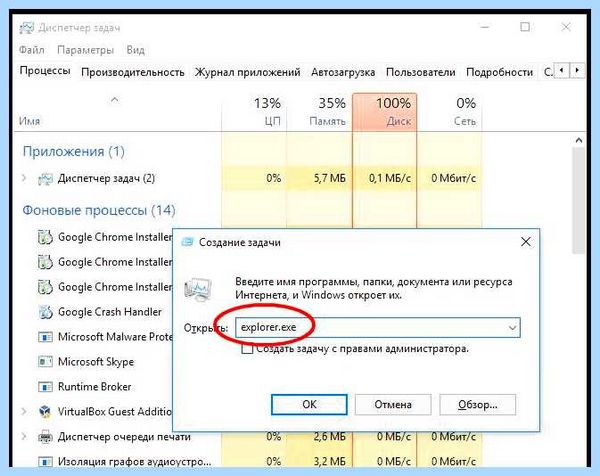Click the 3,2 МБ memory value
The image size is (600, 476).
click(329, 461)
